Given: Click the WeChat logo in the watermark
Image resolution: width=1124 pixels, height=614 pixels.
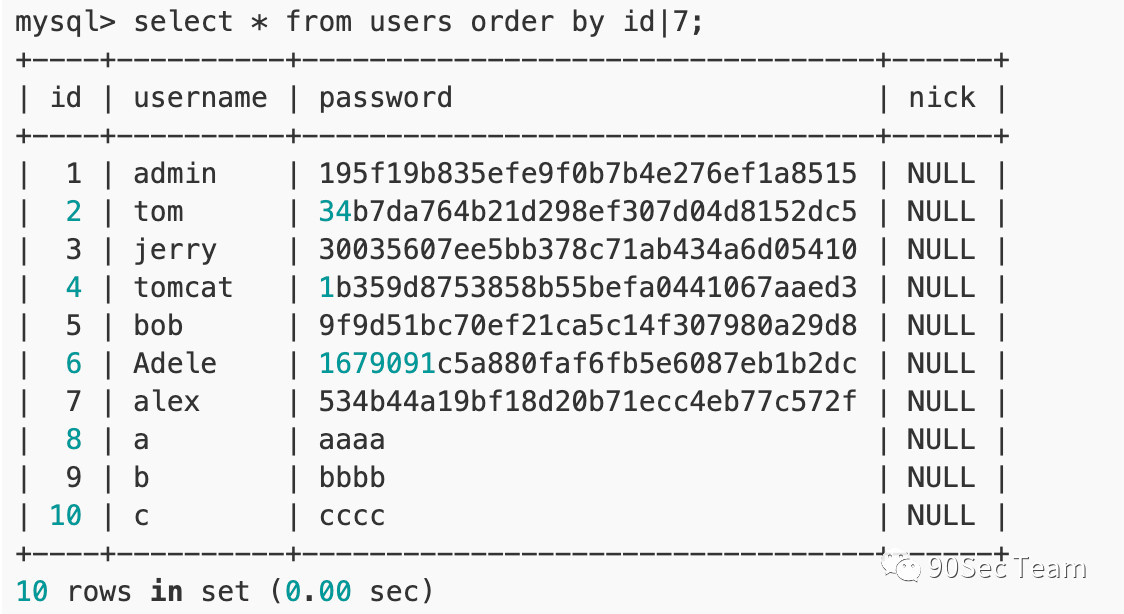Looking at the screenshot, I should click(901, 566).
